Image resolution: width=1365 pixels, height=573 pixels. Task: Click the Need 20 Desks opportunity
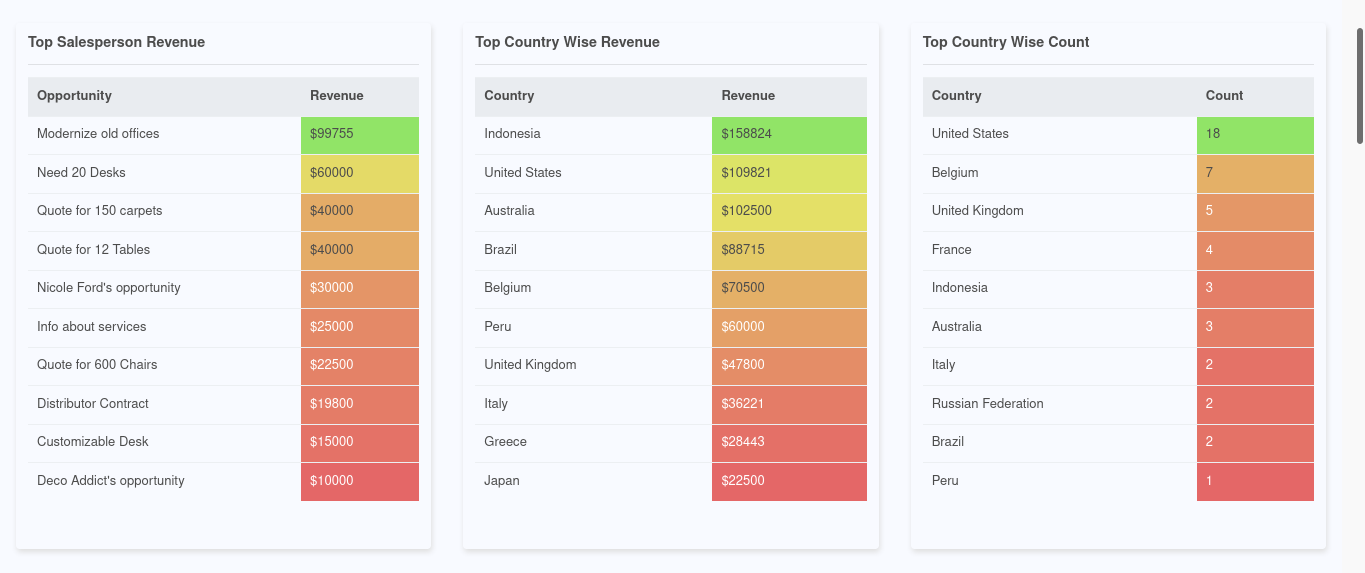coord(81,173)
